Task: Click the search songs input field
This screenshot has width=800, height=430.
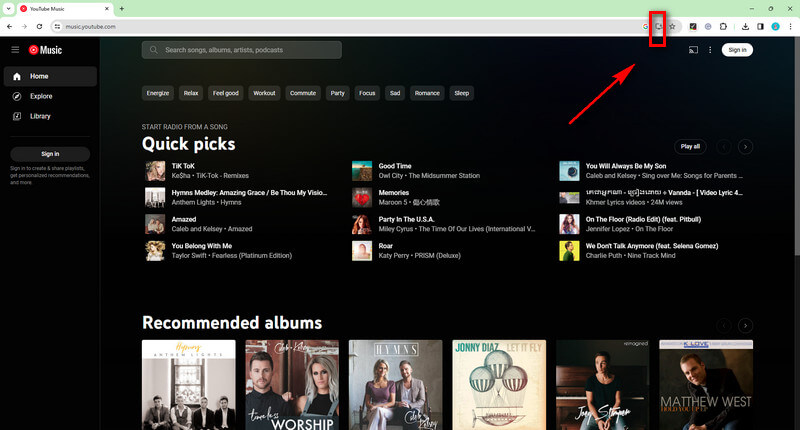Action: 242,50
